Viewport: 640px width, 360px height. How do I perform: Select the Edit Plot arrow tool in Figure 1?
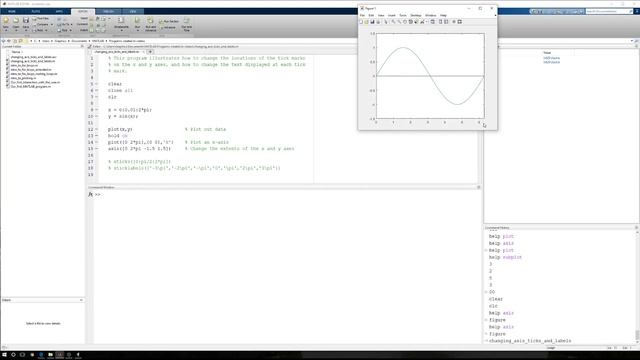click(386, 22)
